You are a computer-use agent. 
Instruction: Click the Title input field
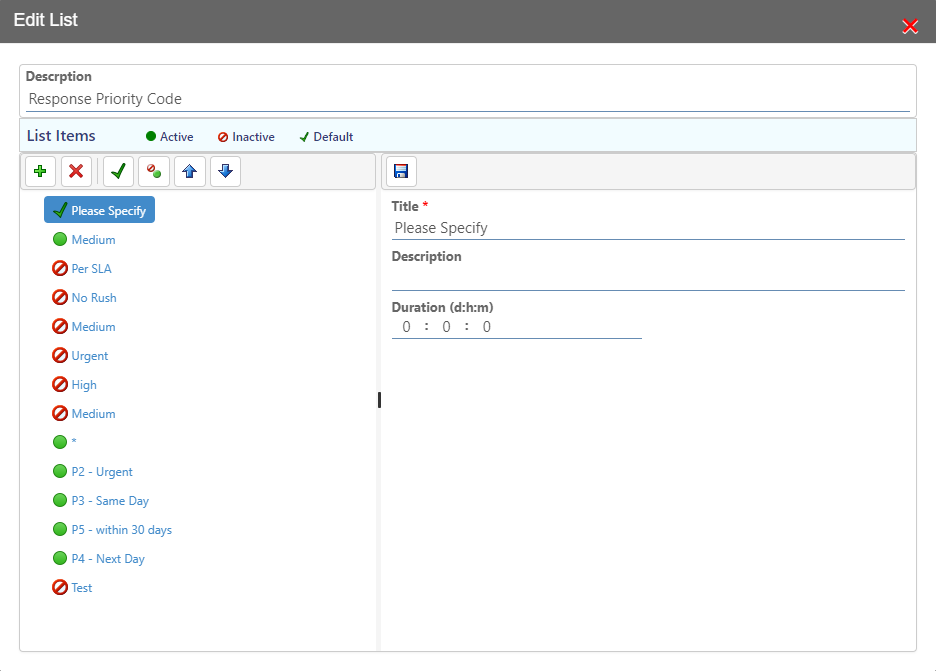tap(648, 228)
